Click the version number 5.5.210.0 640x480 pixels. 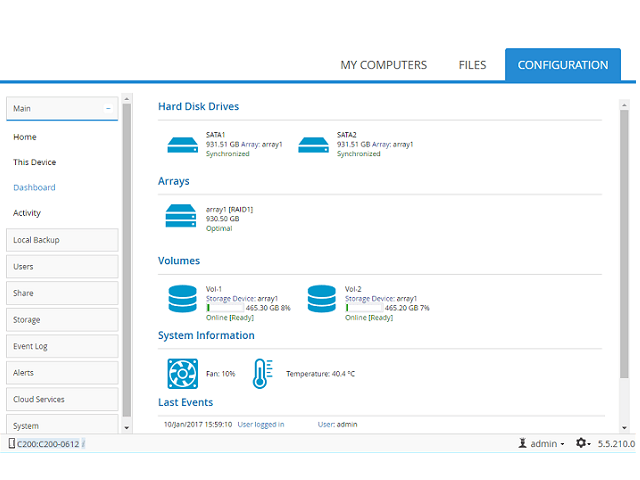tap(616, 444)
